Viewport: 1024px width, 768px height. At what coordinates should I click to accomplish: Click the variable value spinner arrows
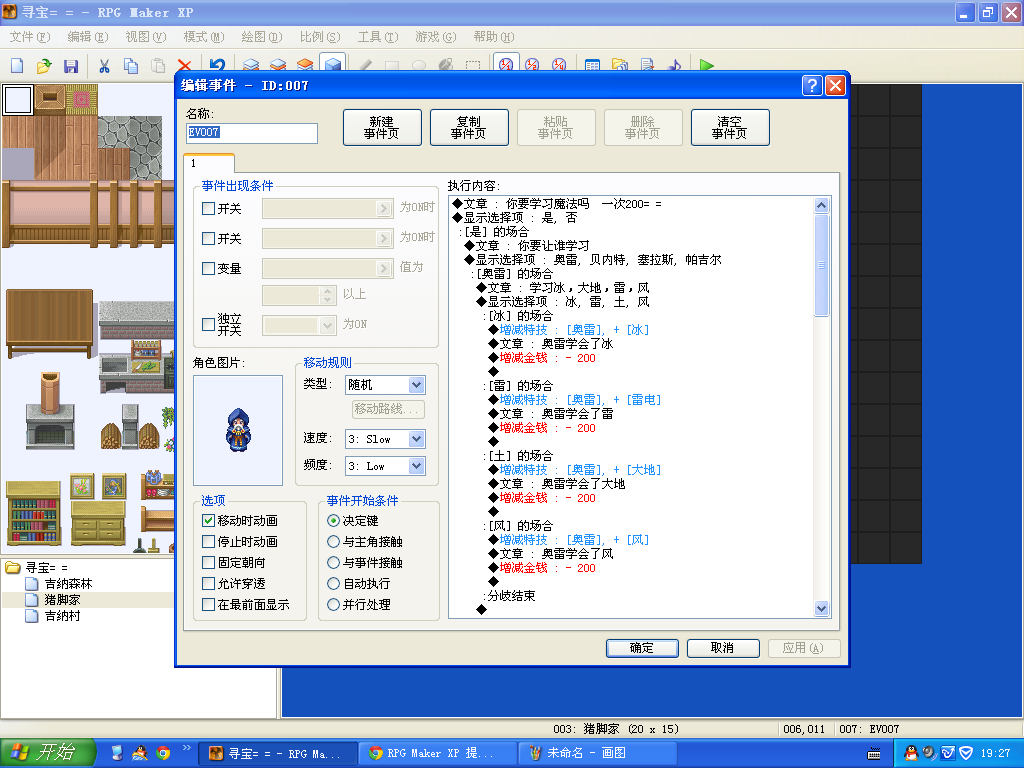[x=328, y=295]
